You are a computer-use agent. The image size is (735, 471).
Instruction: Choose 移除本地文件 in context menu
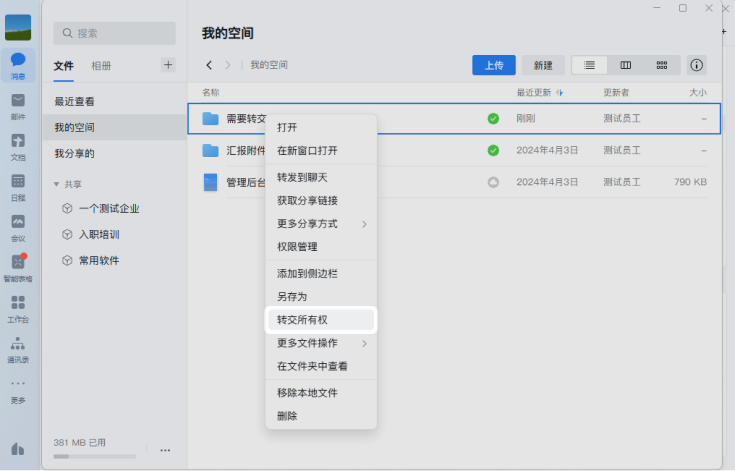coord(321,393)
